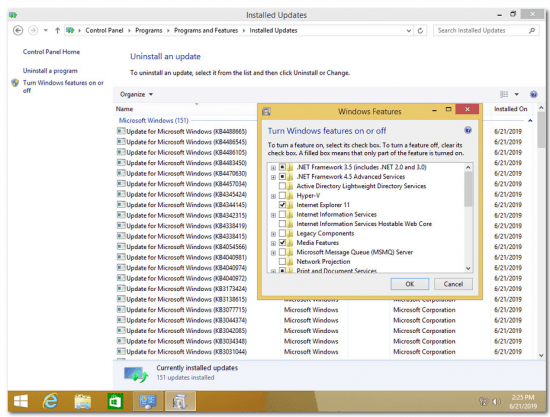Viewport: 550px width, 417px height.
Task: Open the Organize menu
Action: point(136,94)
